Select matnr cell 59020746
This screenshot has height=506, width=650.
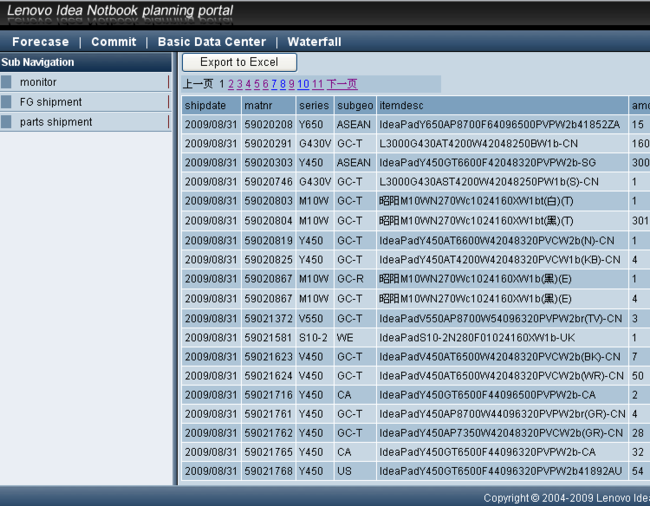pyautogui.click(x=269, y=182)
